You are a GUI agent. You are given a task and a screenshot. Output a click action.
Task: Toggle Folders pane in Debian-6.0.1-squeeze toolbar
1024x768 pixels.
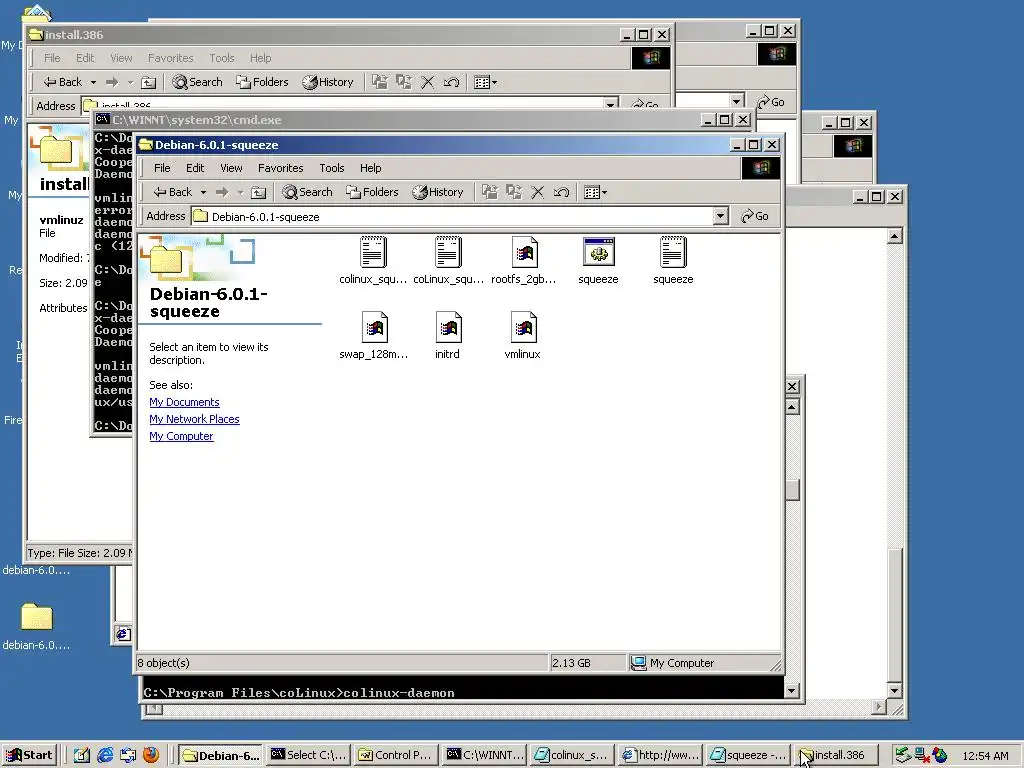[372, 192]
